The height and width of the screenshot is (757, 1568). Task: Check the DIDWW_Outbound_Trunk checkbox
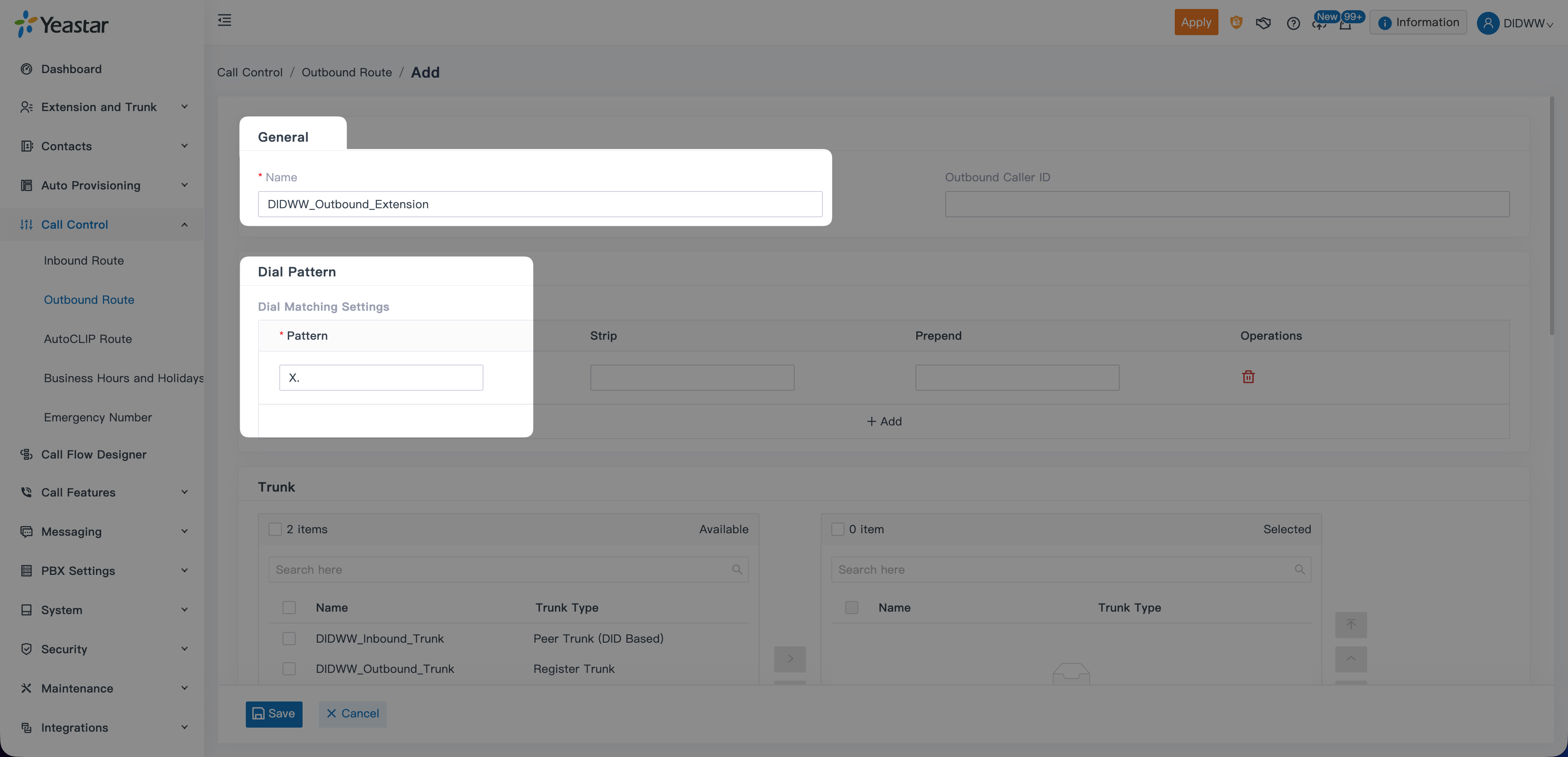point(289,669)
